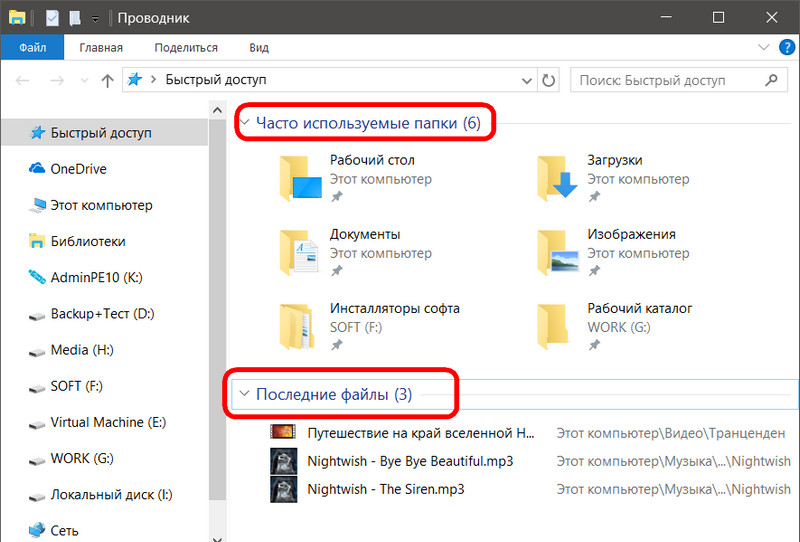Click the Рабочий каталог folder name
The image size is (800, 542).
(639, 308)
